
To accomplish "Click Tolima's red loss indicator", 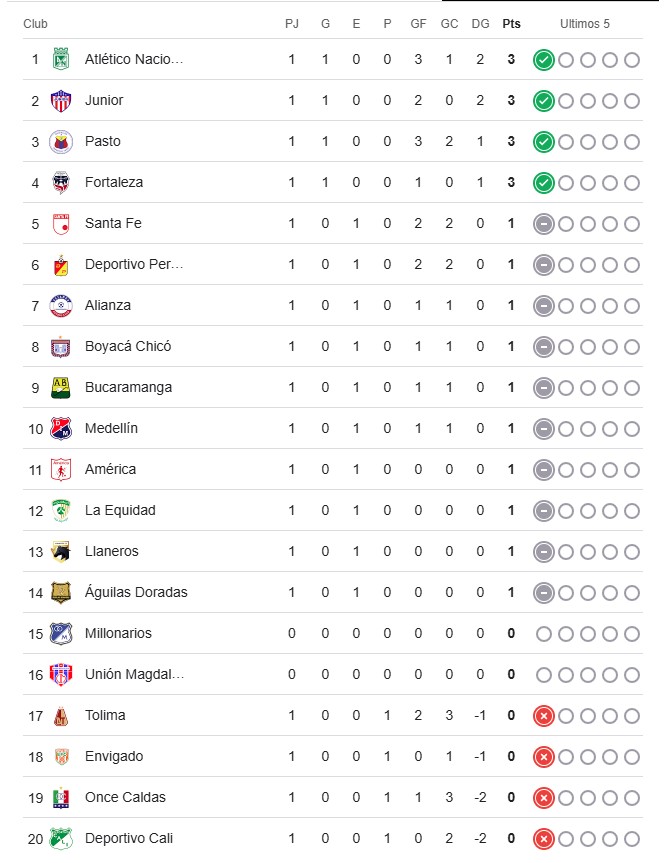I will pyautogui.click(x=543, y=715).
